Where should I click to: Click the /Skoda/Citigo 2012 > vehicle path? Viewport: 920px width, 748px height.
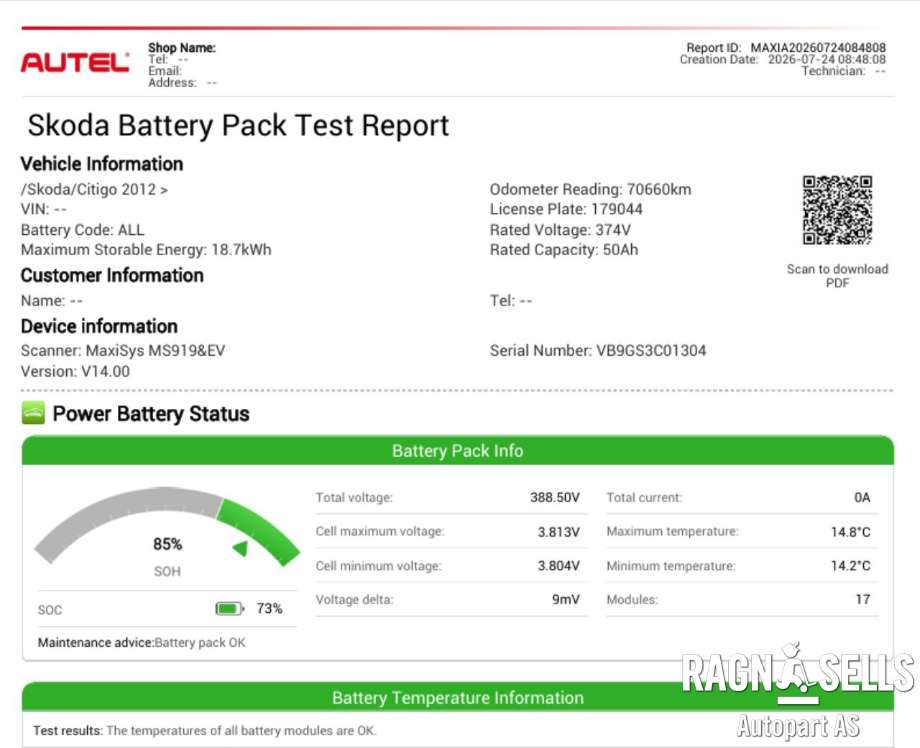click(94, 189)
